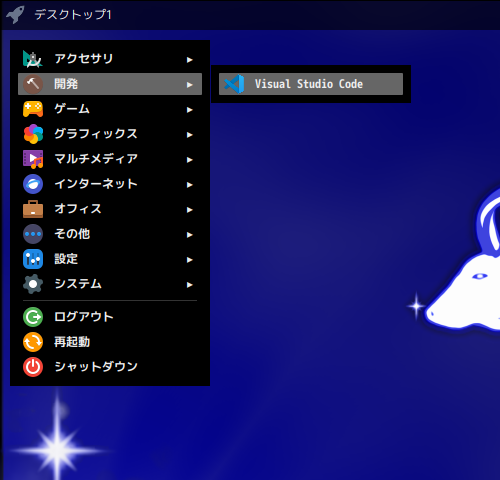The width and height of the screenshot is (500, 480).
Task: Click the マルチメディア film icon
Action: 33,159
